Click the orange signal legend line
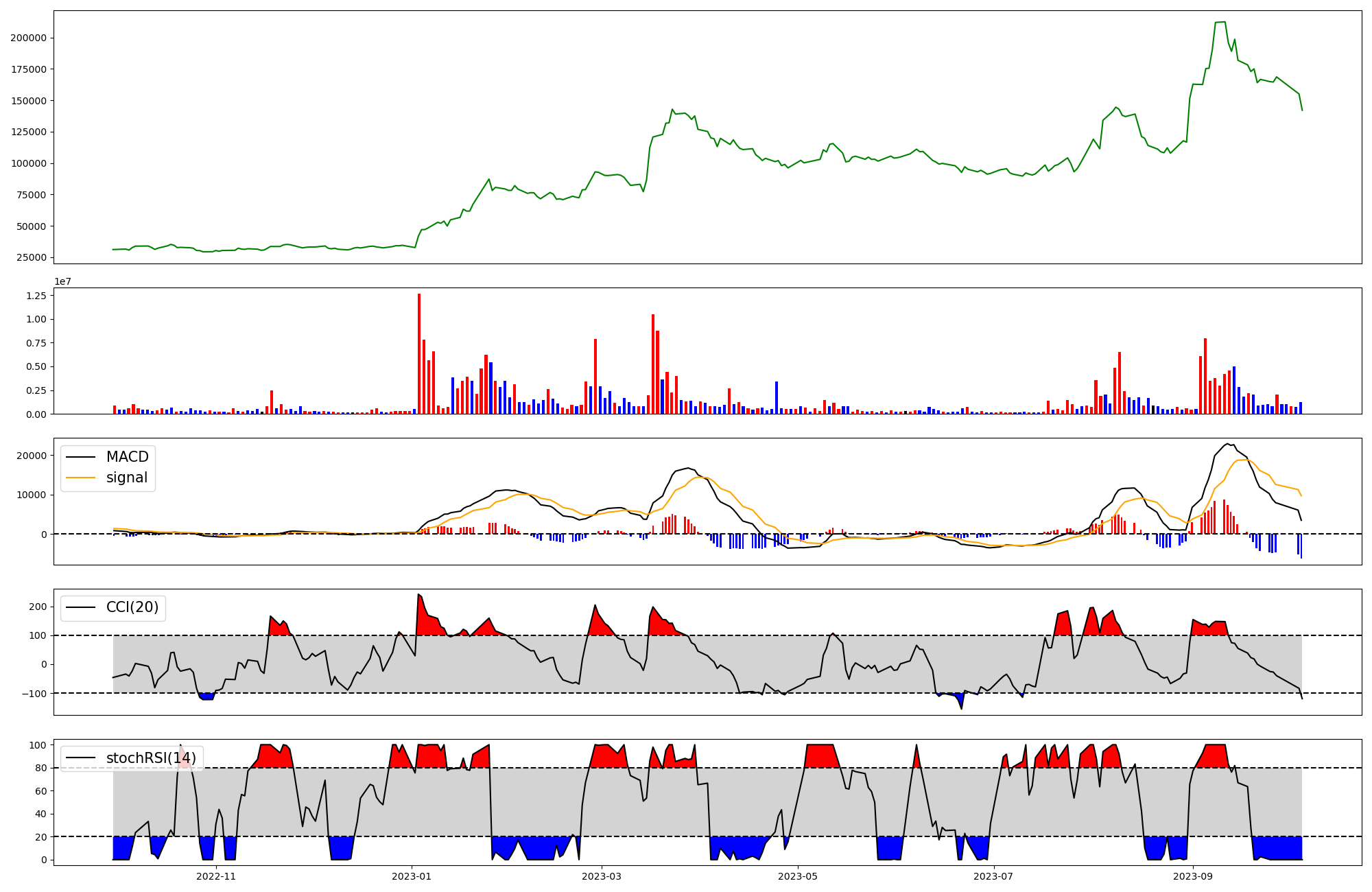Image resolution: width=1372 pixels, height=892 pixels. (x=80, y=478)
